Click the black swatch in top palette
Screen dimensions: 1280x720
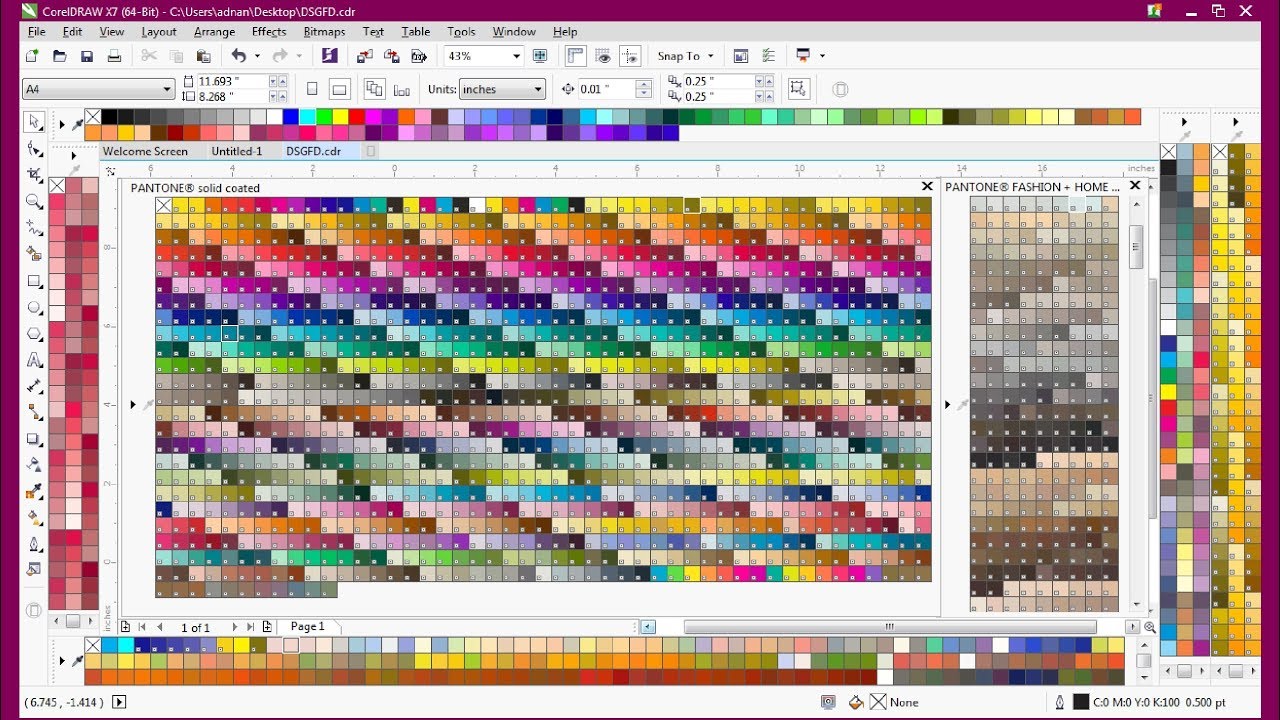click(109, 116)
